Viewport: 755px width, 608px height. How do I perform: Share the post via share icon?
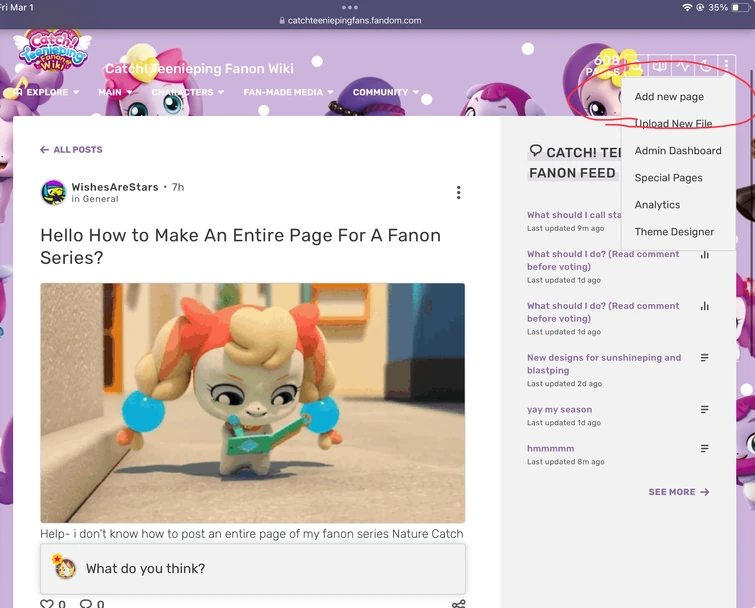[458, 604]
